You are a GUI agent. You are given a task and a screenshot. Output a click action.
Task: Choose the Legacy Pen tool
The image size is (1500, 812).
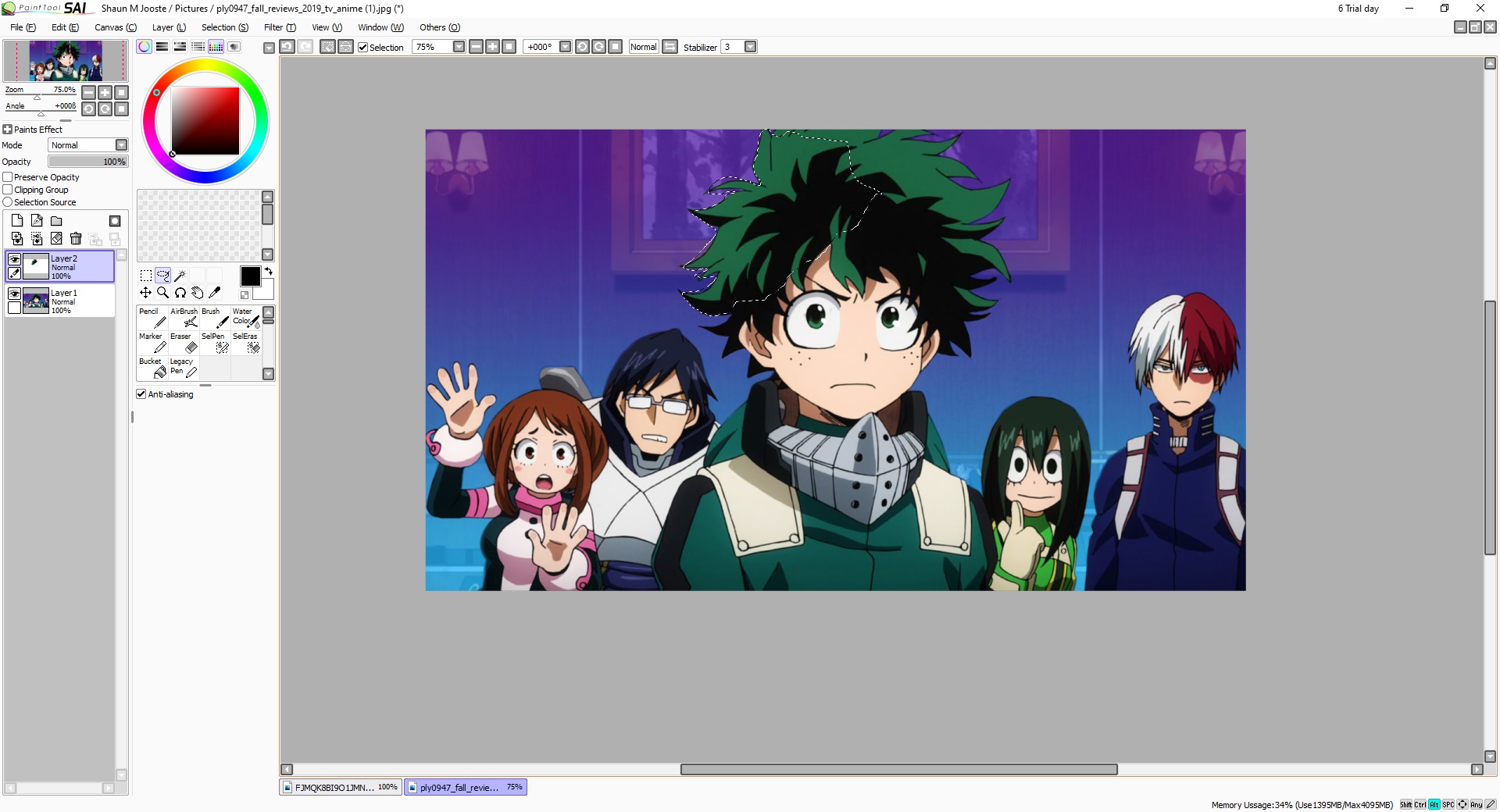[184, 368]
